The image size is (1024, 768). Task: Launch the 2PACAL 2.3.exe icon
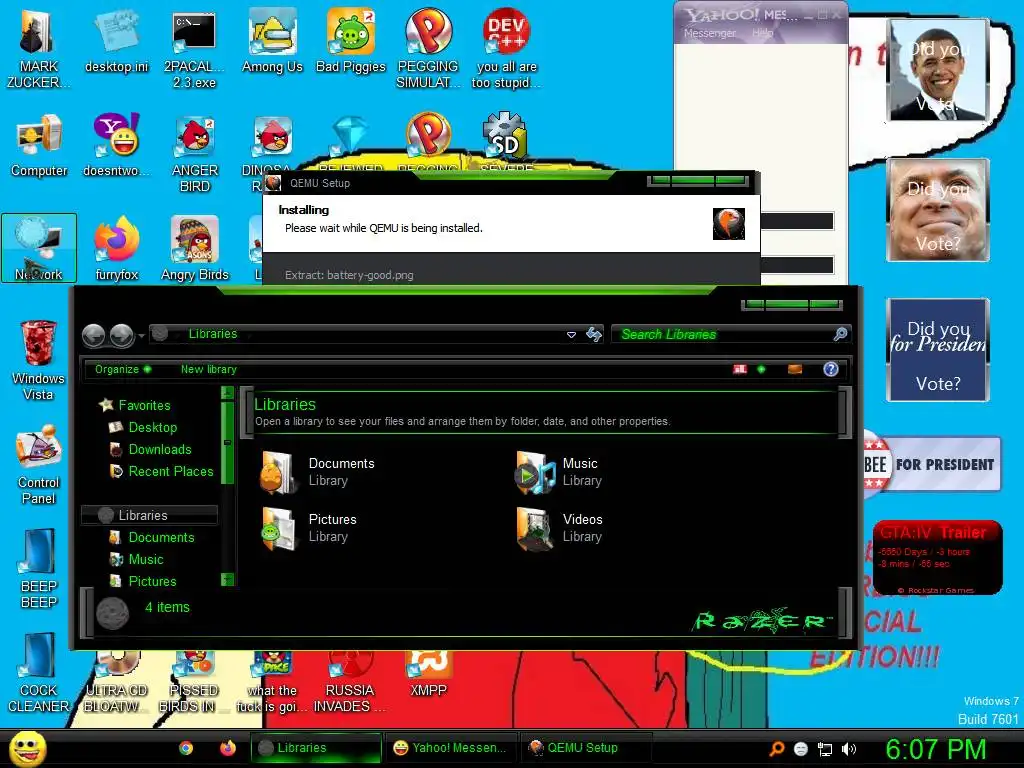[x=194, y=48]
